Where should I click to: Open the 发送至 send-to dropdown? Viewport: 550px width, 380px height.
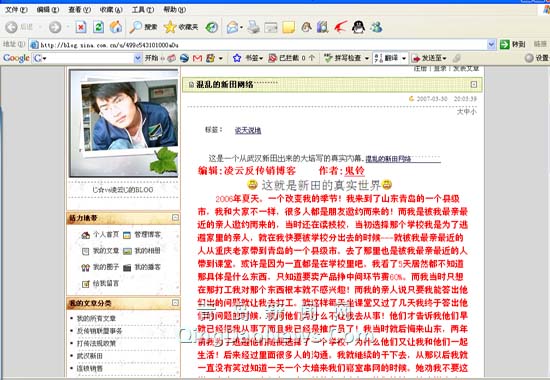click(444, 59)
